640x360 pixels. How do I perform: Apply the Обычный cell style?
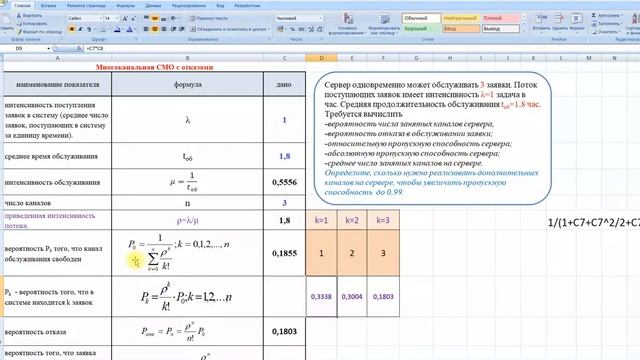421,18
